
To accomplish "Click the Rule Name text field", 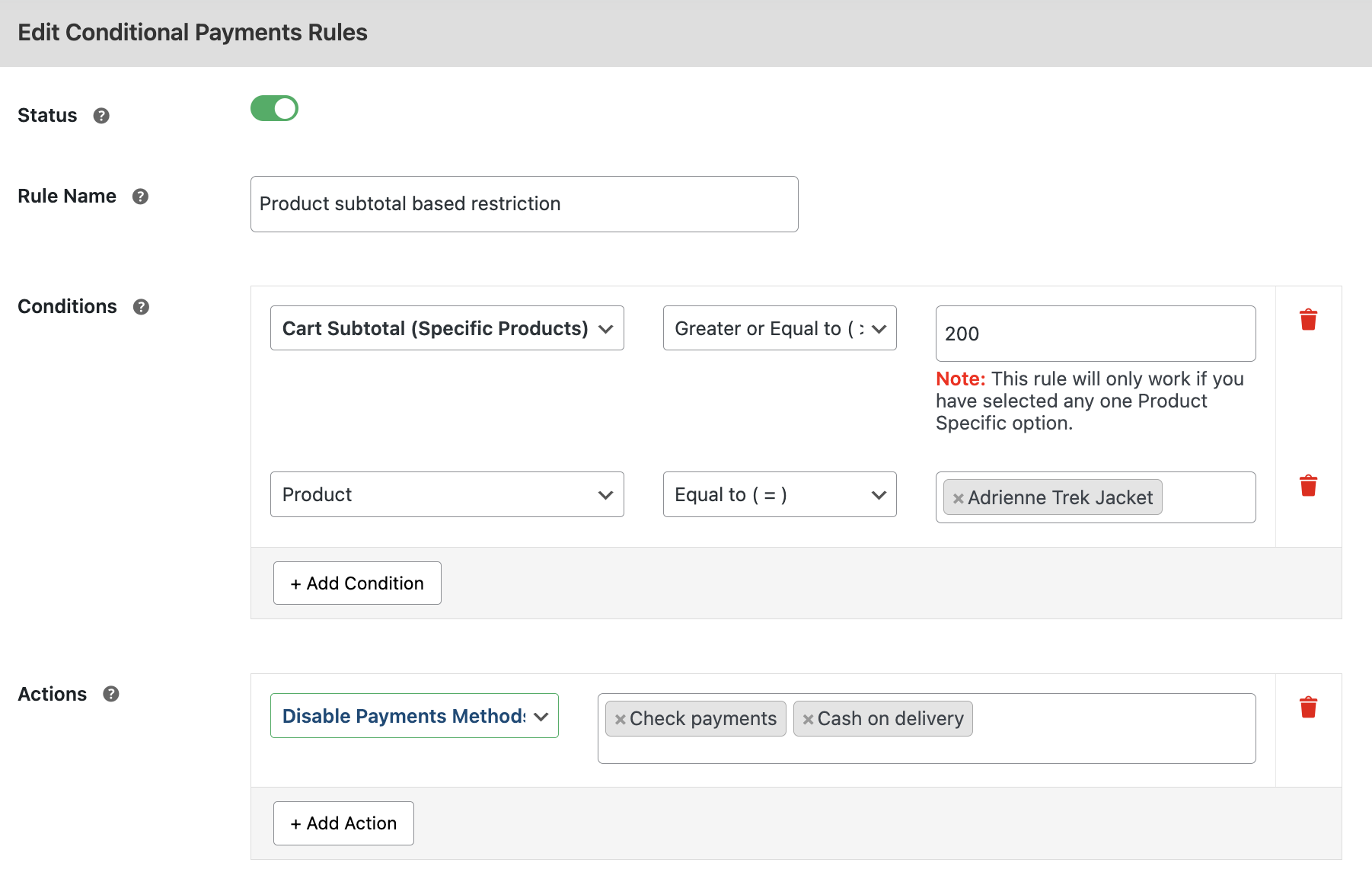I will pyautogui.click(x=524, y=204).
